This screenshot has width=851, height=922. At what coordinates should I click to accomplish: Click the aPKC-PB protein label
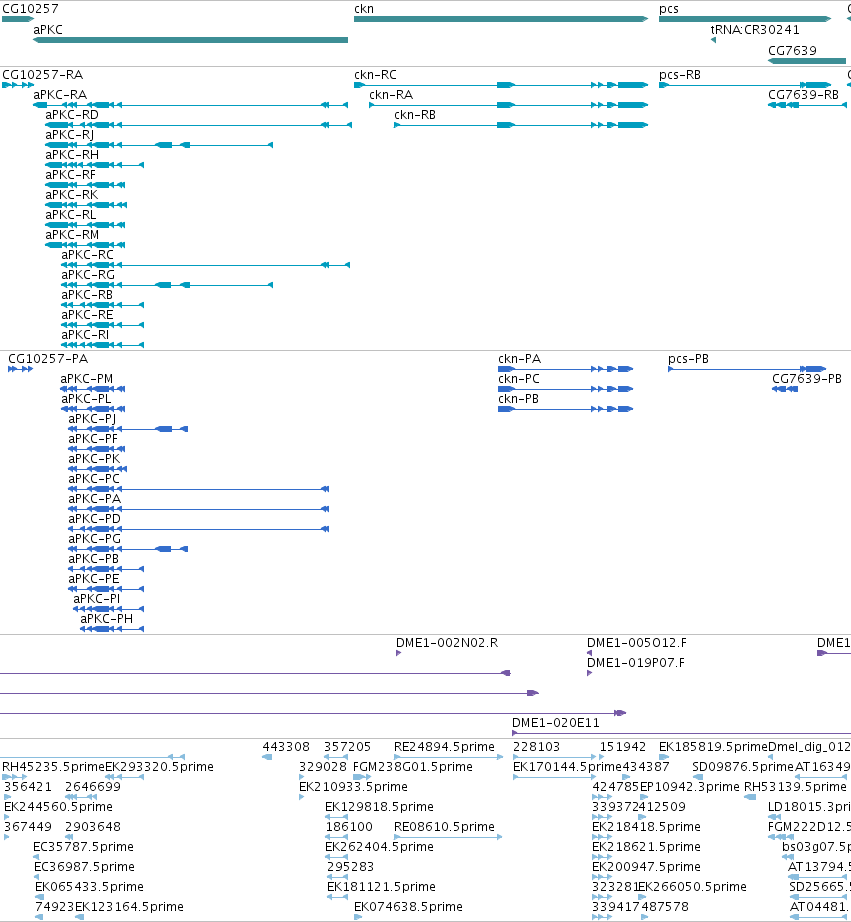pos(94,559)
